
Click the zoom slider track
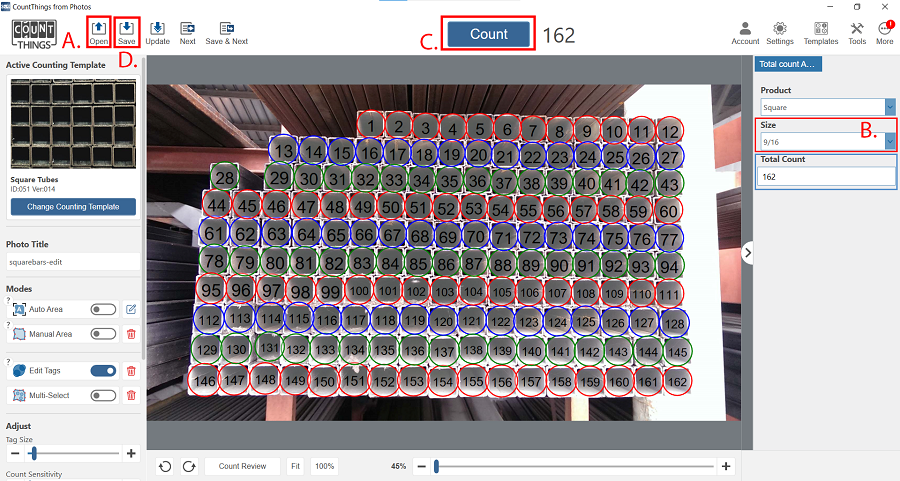(x=575, y=466)
